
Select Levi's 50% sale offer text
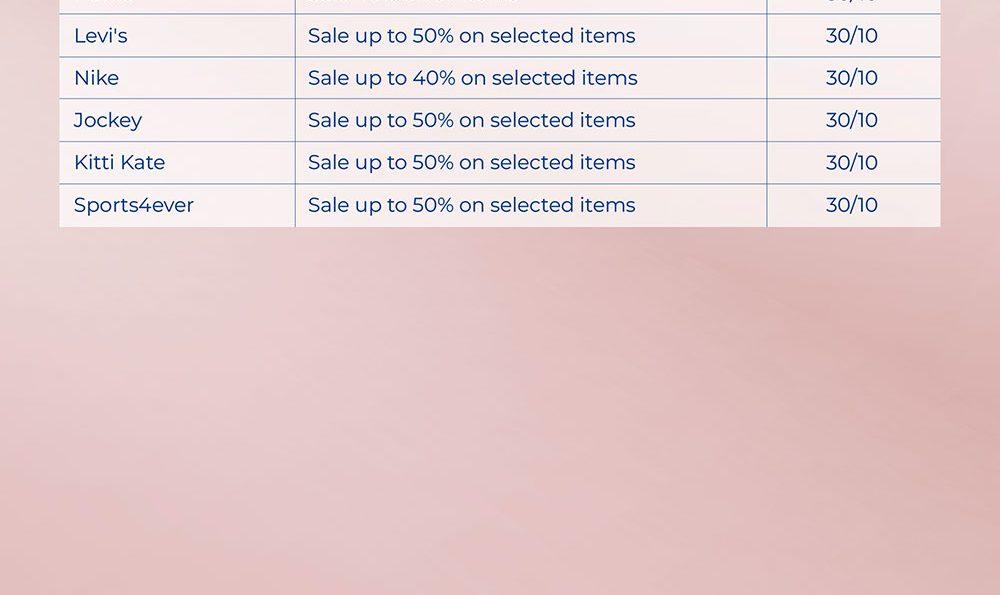tap(471, 36)
